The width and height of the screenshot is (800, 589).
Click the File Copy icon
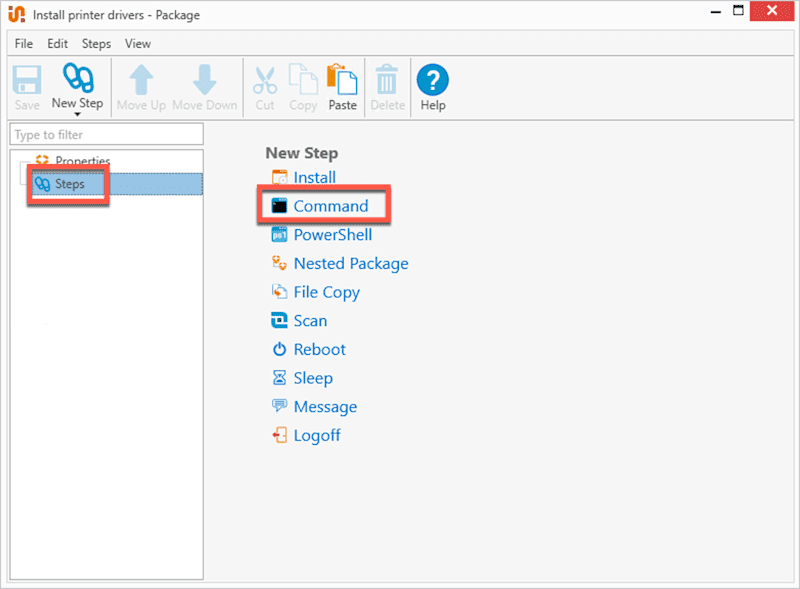click(x=280, y=292)
